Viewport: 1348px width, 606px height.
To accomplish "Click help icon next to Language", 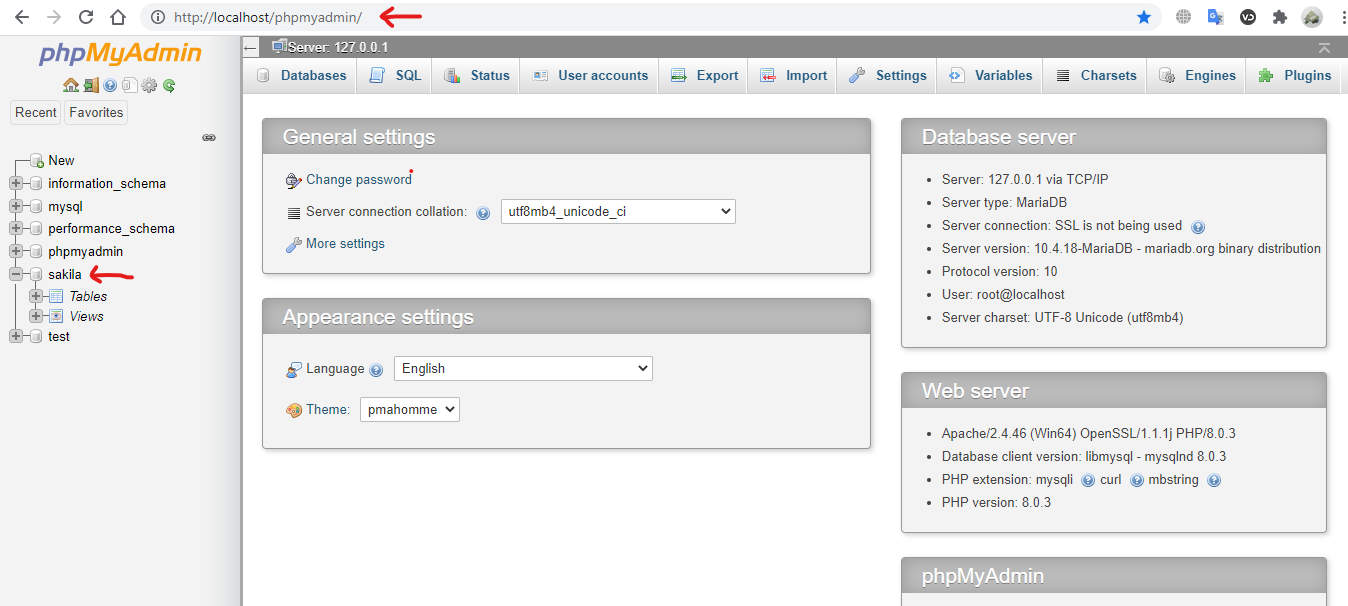I will pos(376,370).
